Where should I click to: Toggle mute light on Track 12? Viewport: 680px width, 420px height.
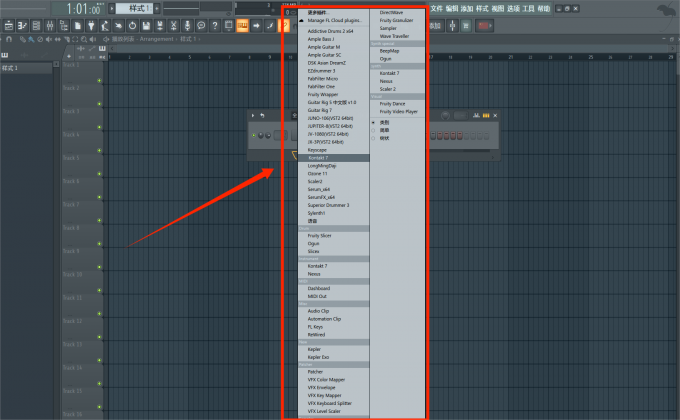point(99,337)
